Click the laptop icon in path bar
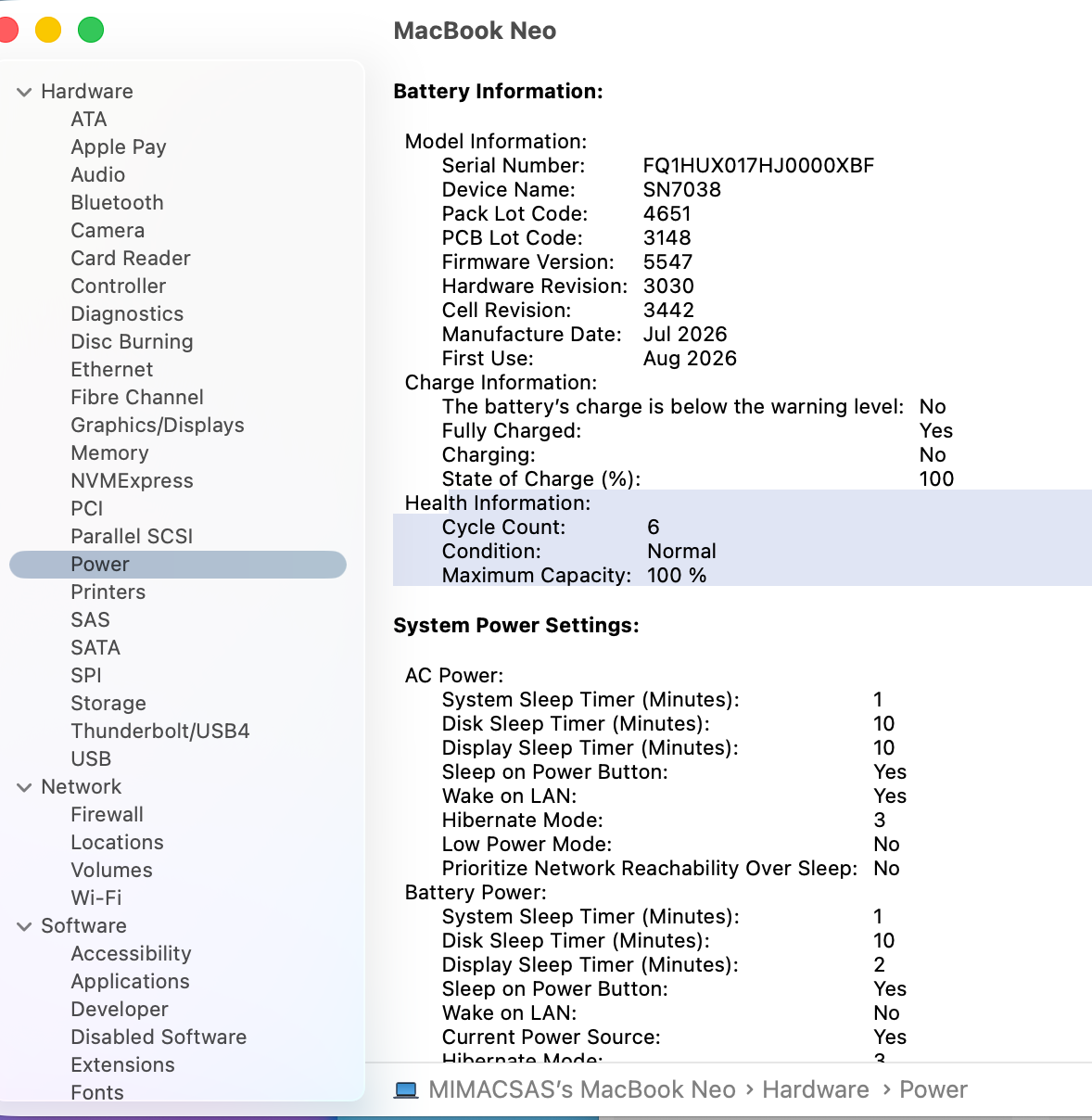1092x1120 pixels. point(406,1090)
